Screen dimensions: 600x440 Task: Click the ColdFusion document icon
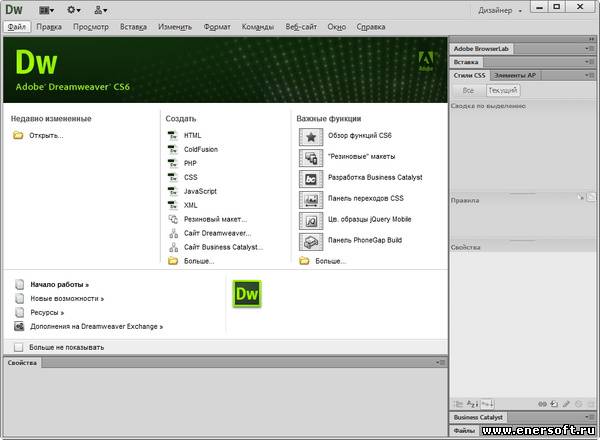click(173, 149)
